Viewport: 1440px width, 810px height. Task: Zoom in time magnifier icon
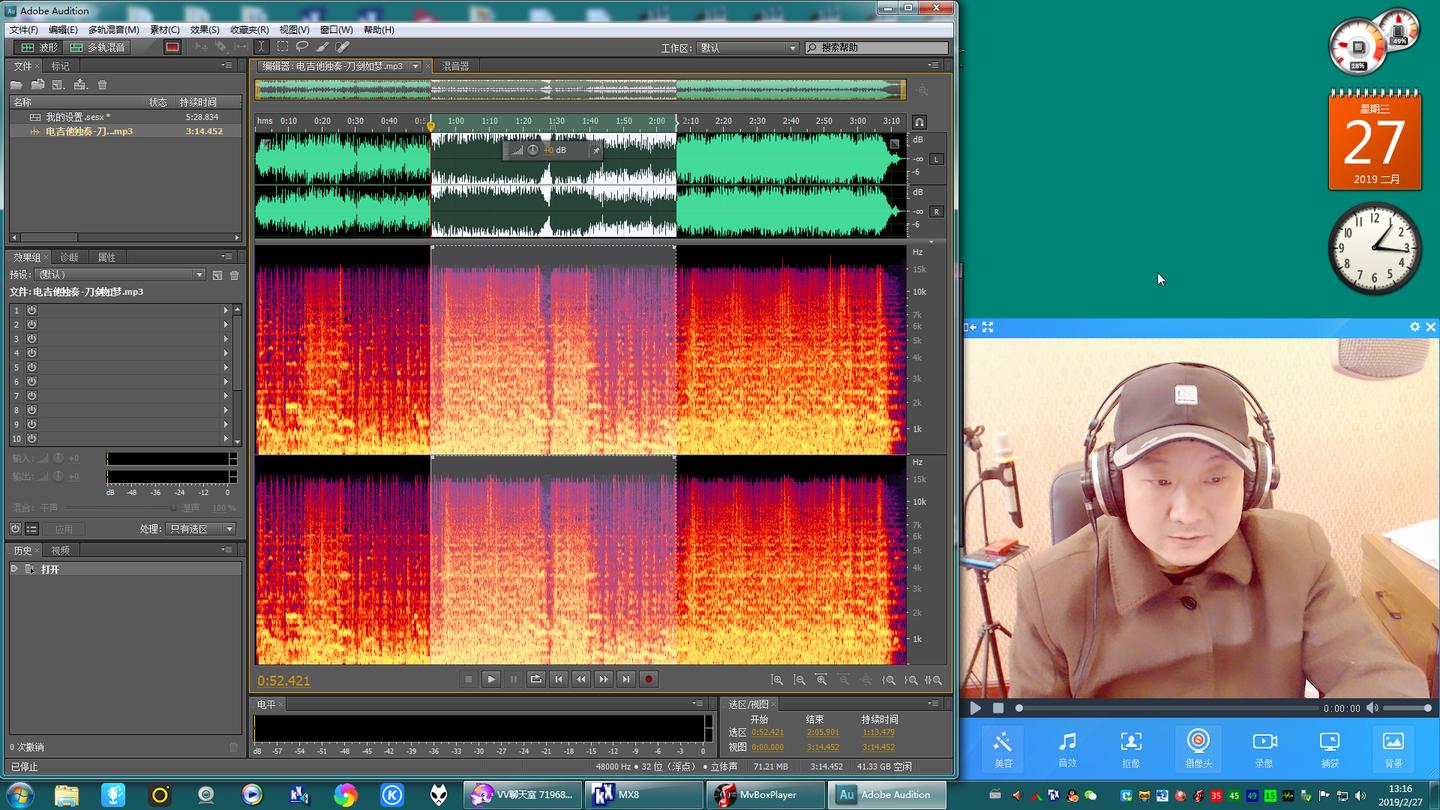click(821, 680)
